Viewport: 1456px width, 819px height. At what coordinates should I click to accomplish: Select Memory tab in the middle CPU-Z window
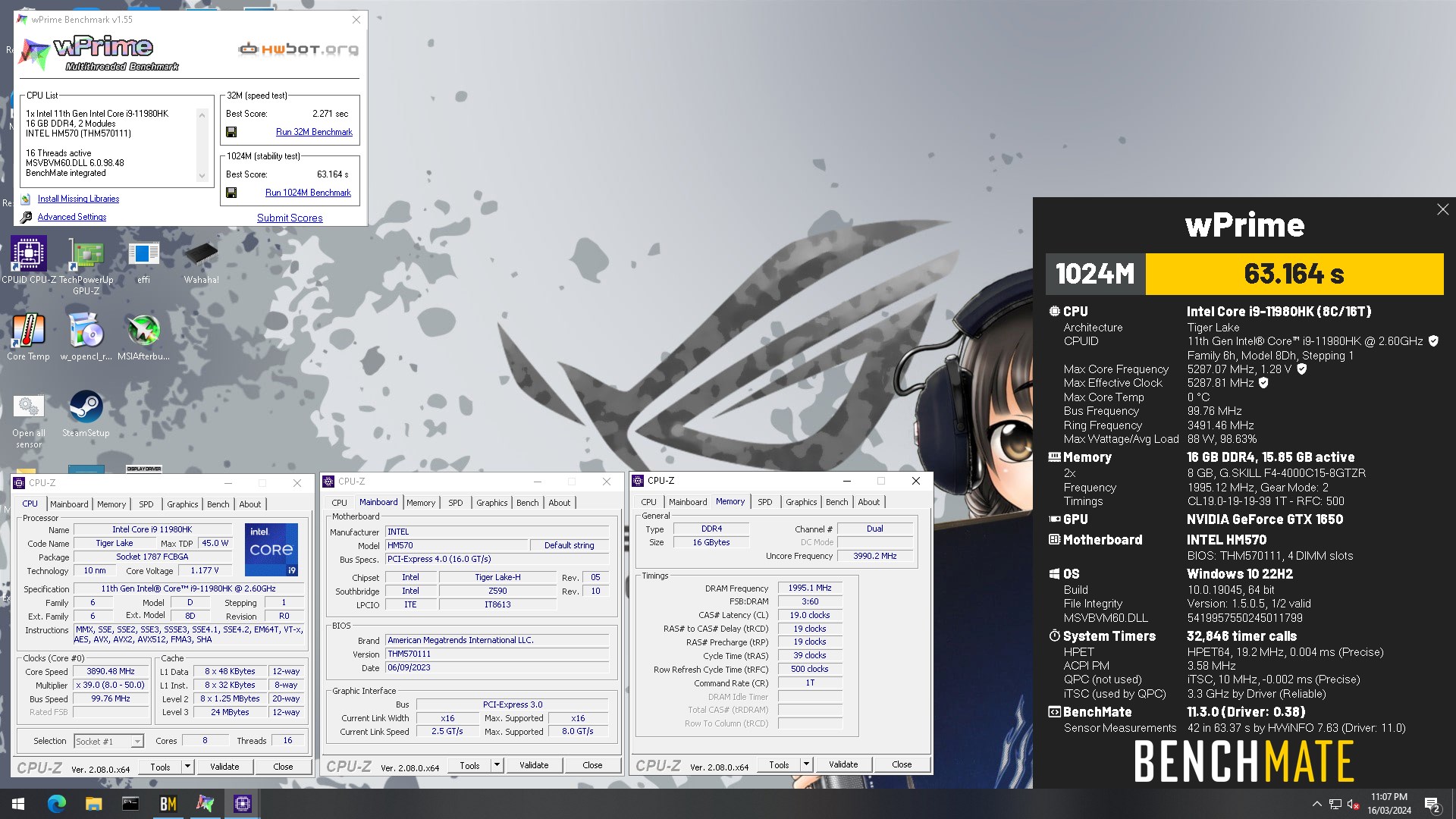(421, 503)
